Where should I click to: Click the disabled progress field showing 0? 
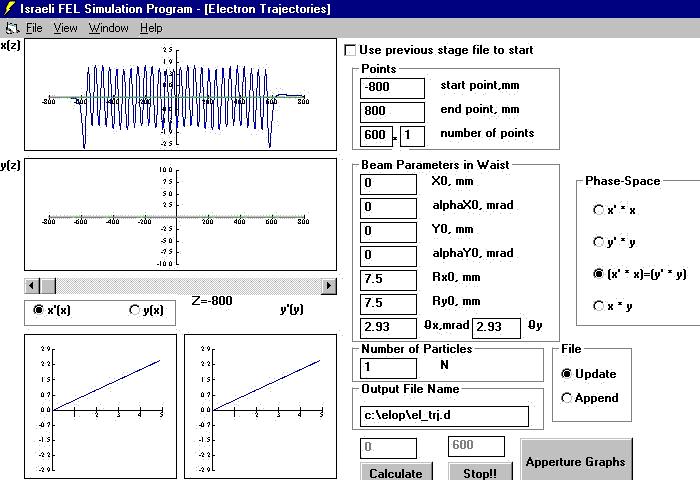click(x=388, y=448)
